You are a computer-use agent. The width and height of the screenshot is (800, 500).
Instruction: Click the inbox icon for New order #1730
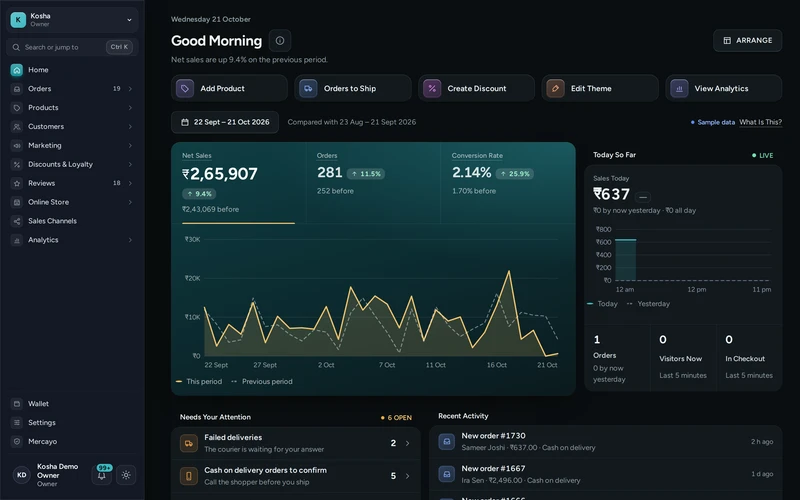coord(446,441)
